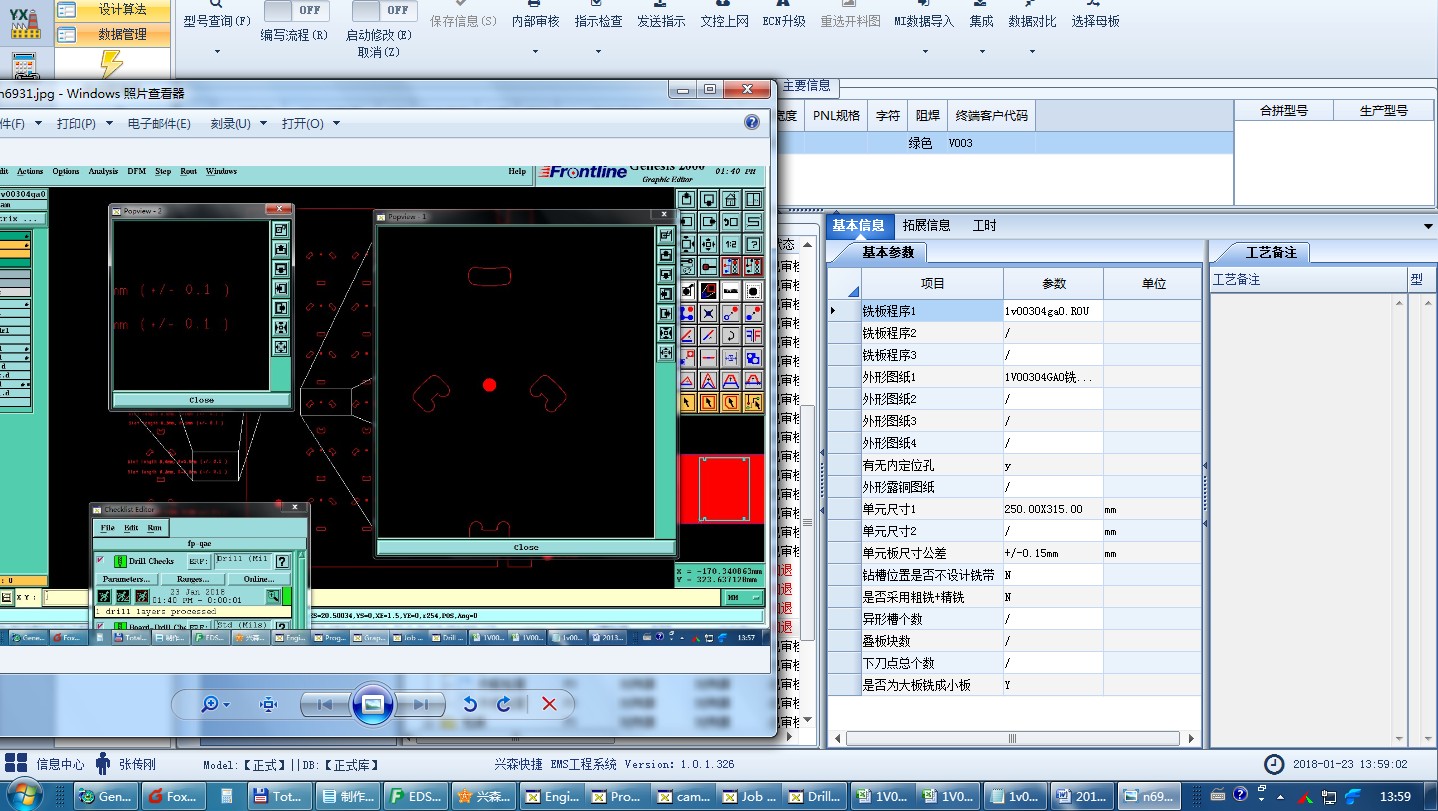Select the 主要信息 tab
The width and height of the screenshot is (1438, 811).
coord(806,86)
